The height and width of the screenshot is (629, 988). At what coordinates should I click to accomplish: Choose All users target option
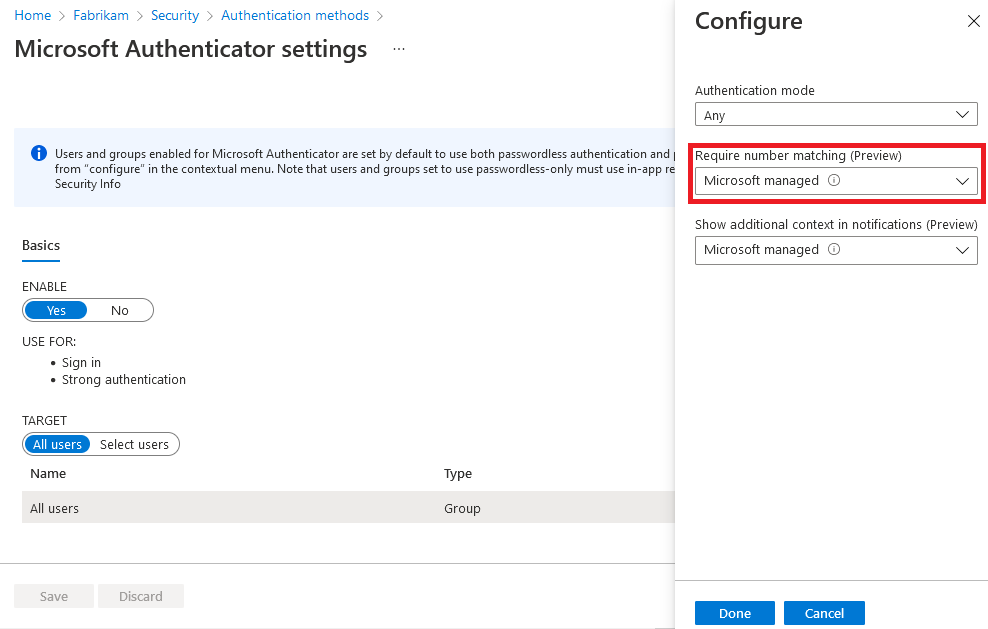click(x=57, y=444)
